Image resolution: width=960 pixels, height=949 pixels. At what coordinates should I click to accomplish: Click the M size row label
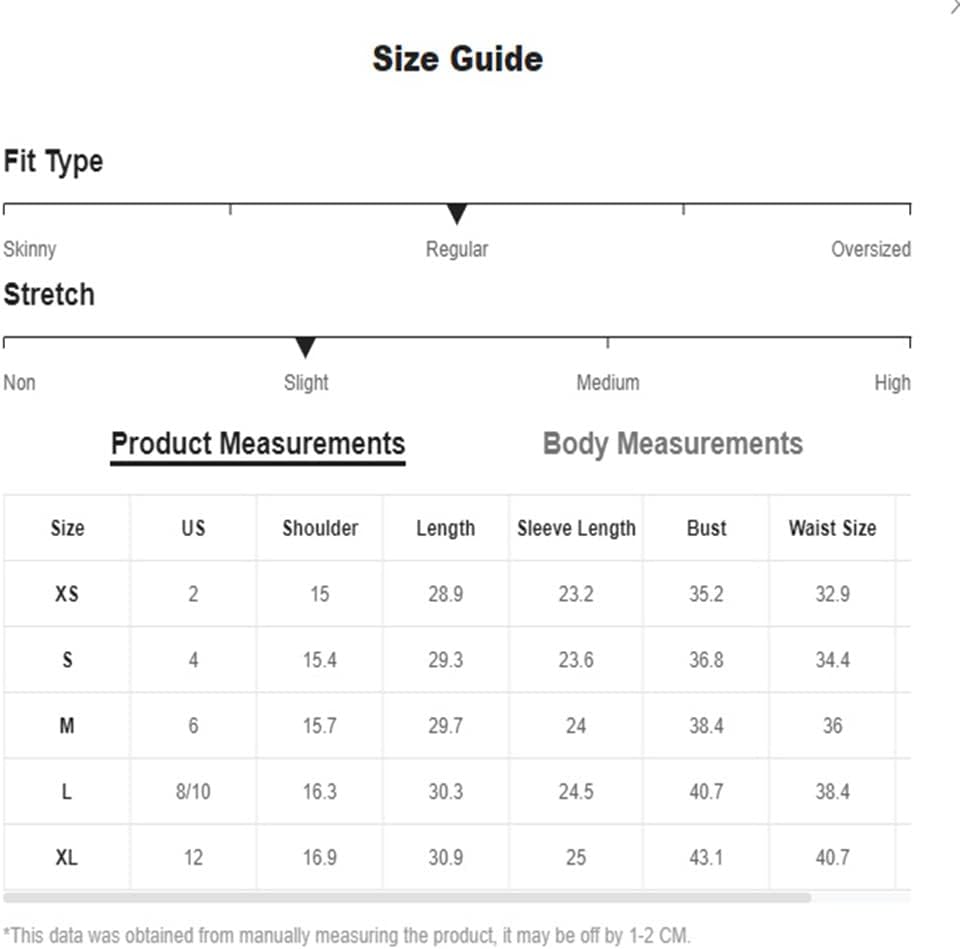(67, 725)
